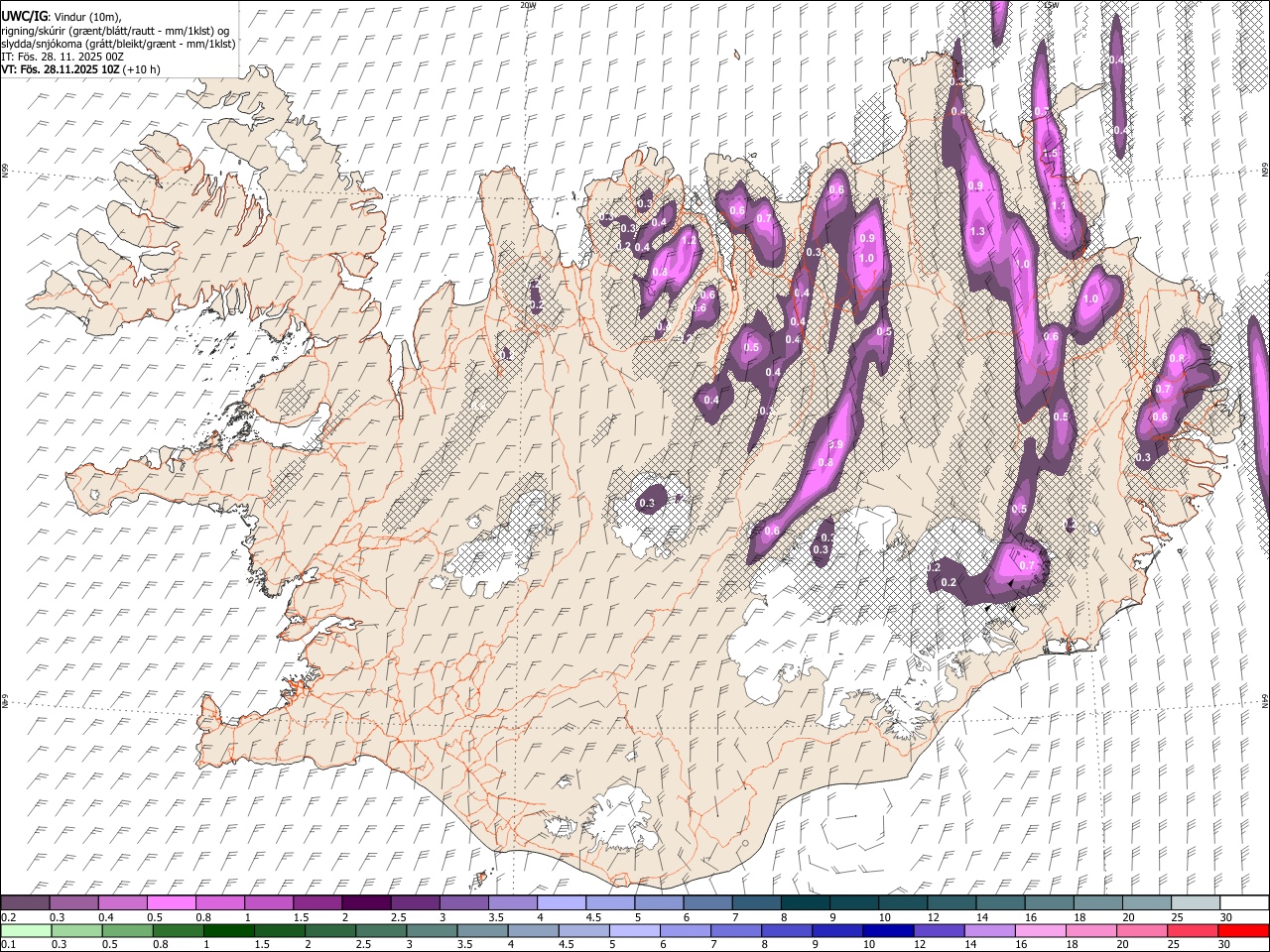This screenshot has height=952, width=1270.
Task: Click the 'rigning/skúrir' legend description line
Action: [115, 31]
